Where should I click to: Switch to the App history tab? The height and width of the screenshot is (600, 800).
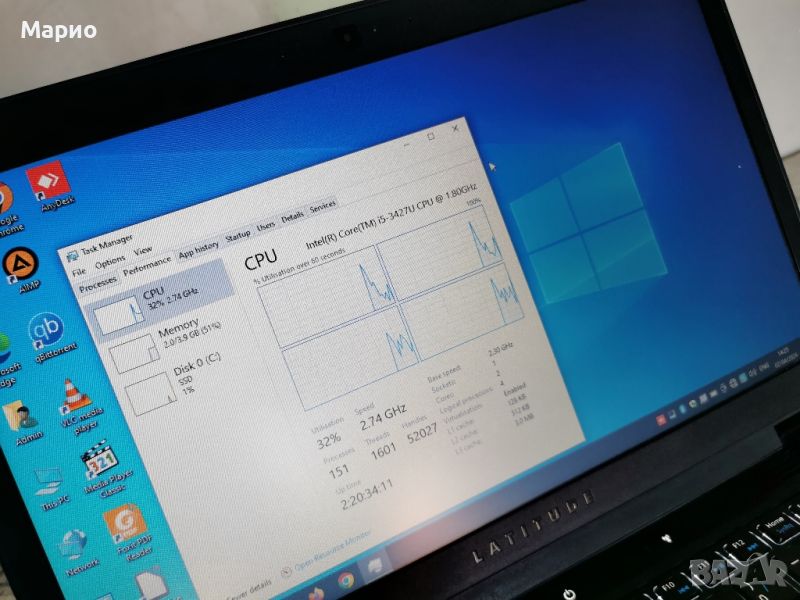198,249
